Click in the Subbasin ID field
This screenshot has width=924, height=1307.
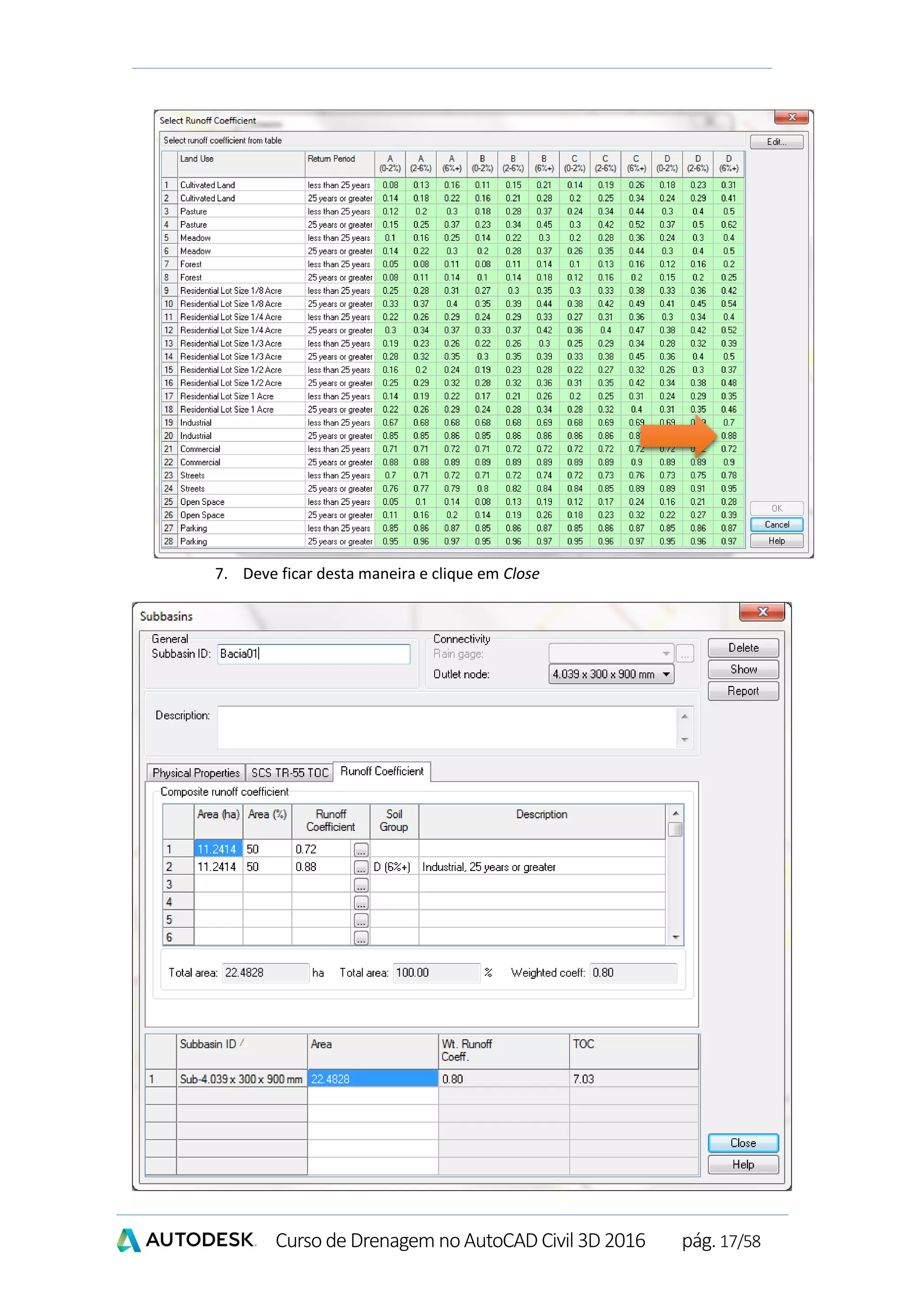pyautogui.click(x=314, y=653)
